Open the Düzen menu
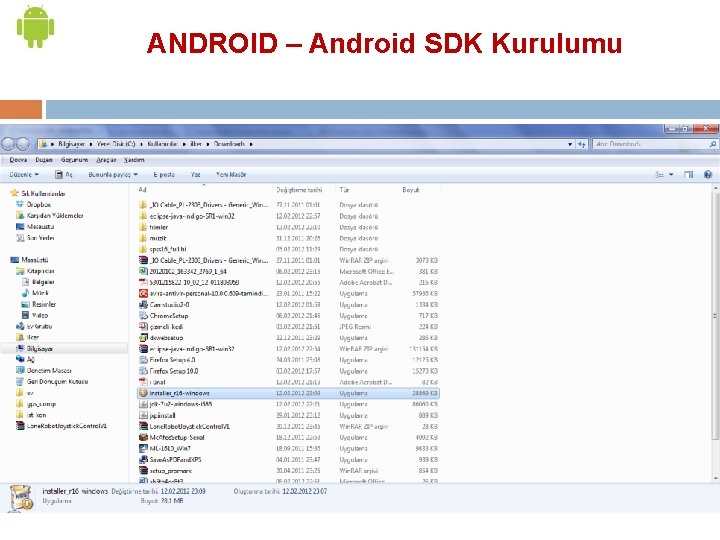This screenshot has width=720, height=540. coord(44,160)
